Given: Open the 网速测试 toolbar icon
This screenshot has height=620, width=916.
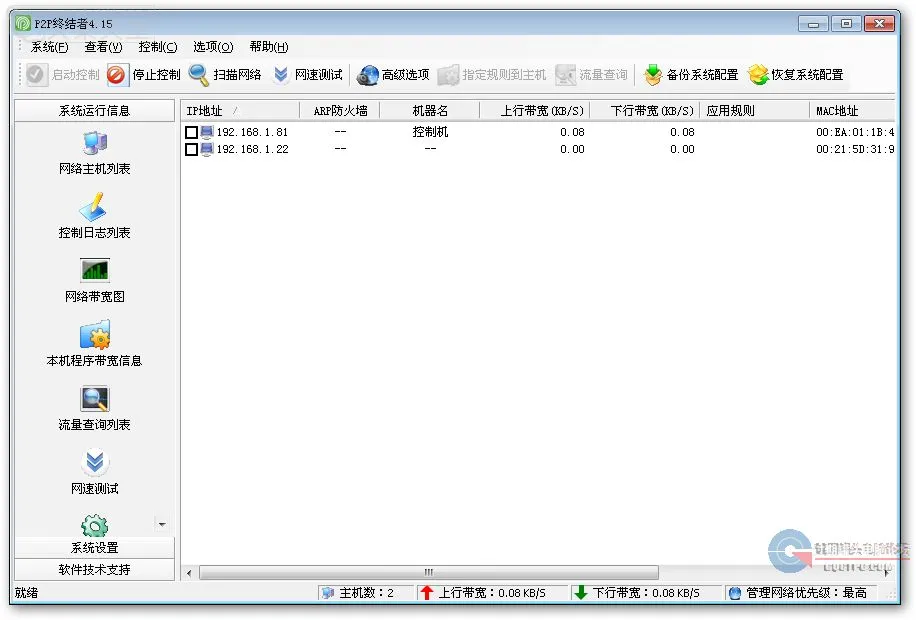Looking at the screenshot, I should pyautogui.click(x=281, y=75).
